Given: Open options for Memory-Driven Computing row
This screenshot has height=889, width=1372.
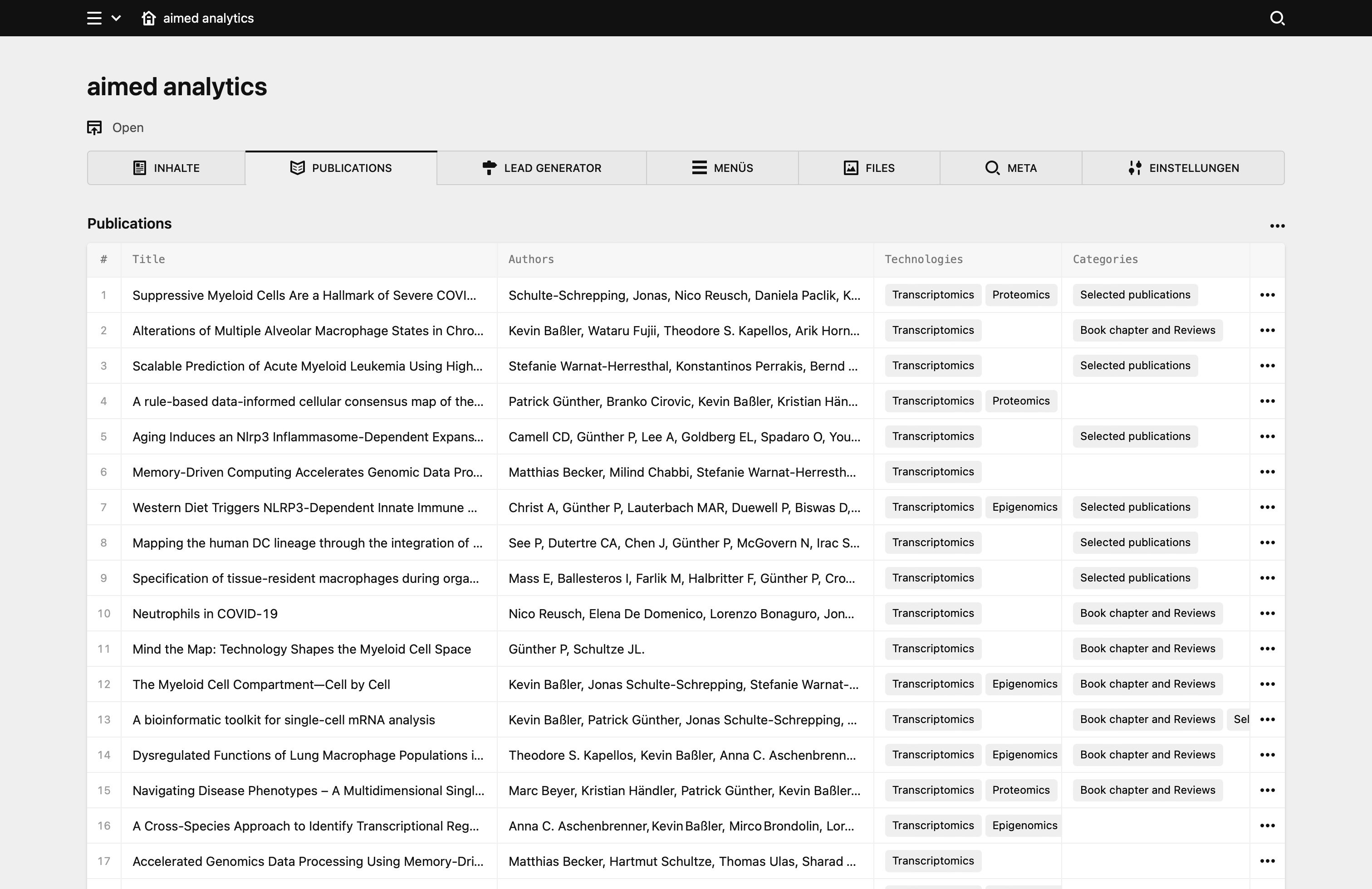Looking at the screenshot, I should point(1267,472).
